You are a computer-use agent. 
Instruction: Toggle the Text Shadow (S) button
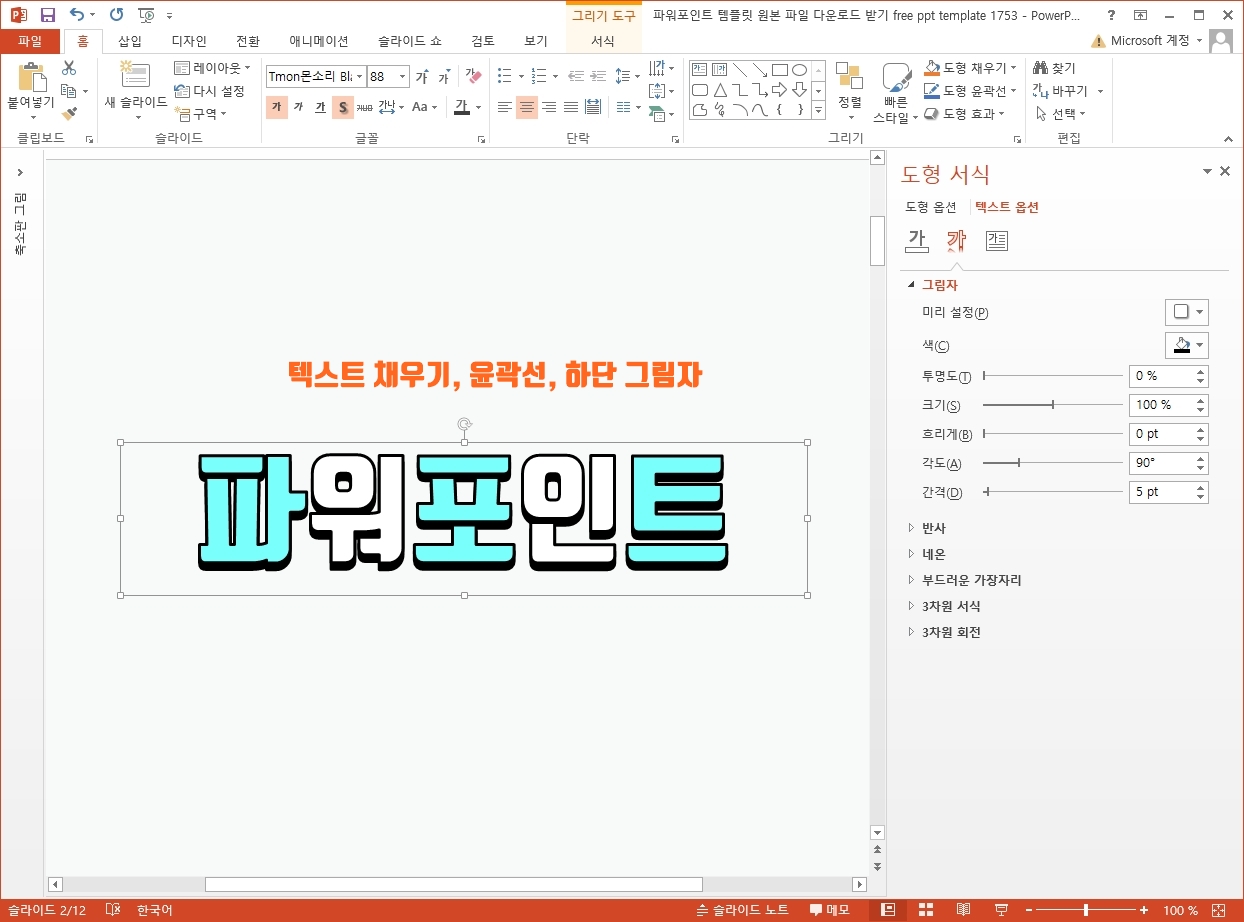(343, 107)
